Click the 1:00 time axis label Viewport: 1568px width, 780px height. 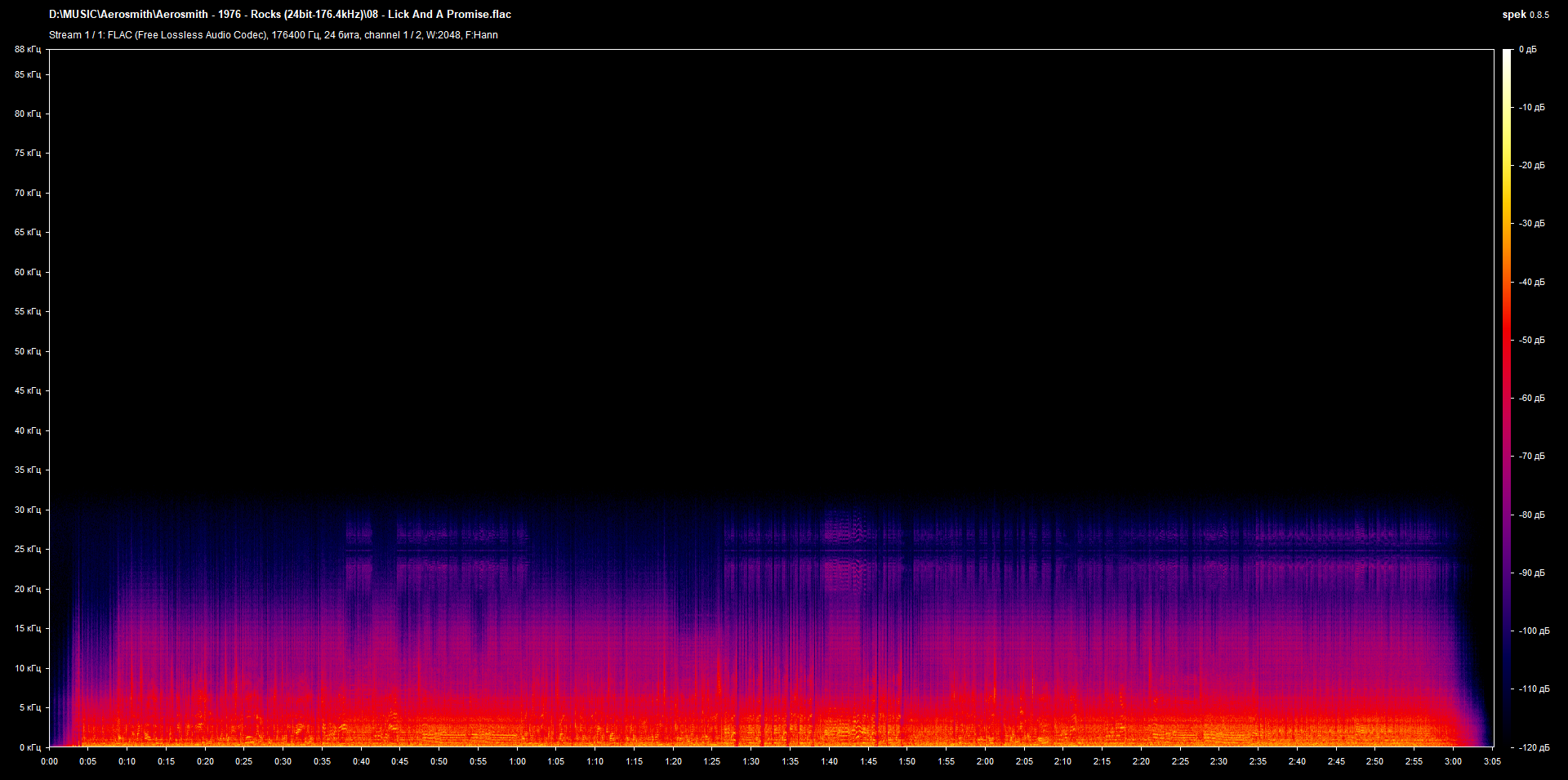pos(517,761)
